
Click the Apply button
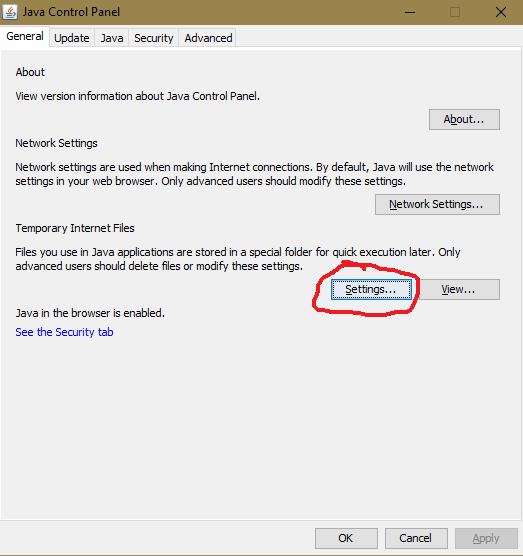point(486,538)
